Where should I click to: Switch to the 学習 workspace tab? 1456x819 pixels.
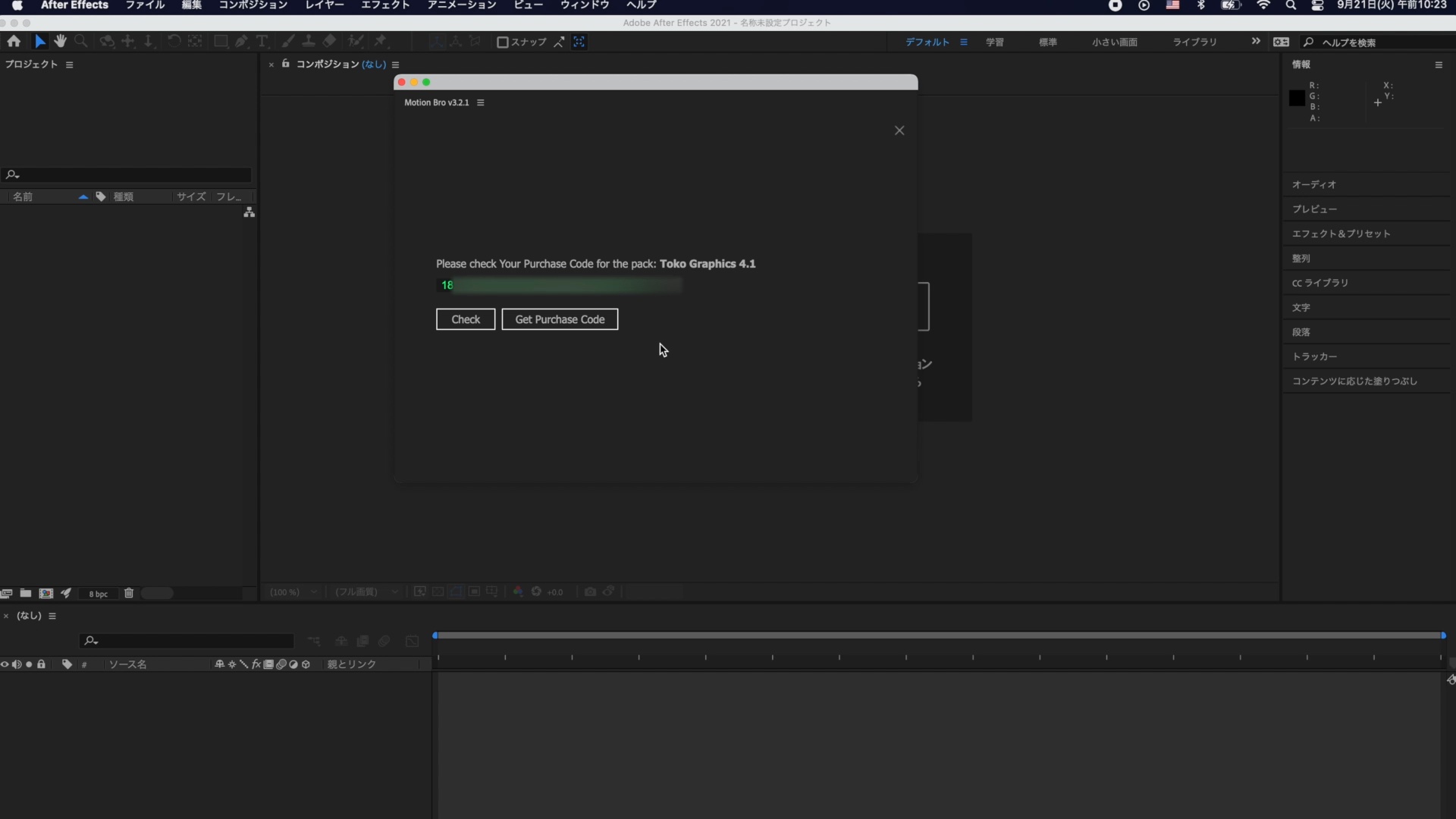pos(995,42)
